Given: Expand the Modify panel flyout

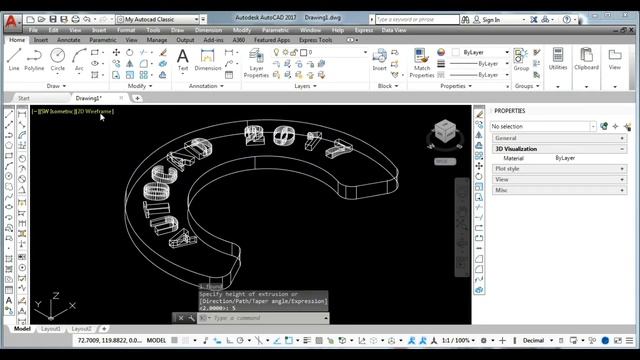Looking at the screenshot, I should 140,86.
